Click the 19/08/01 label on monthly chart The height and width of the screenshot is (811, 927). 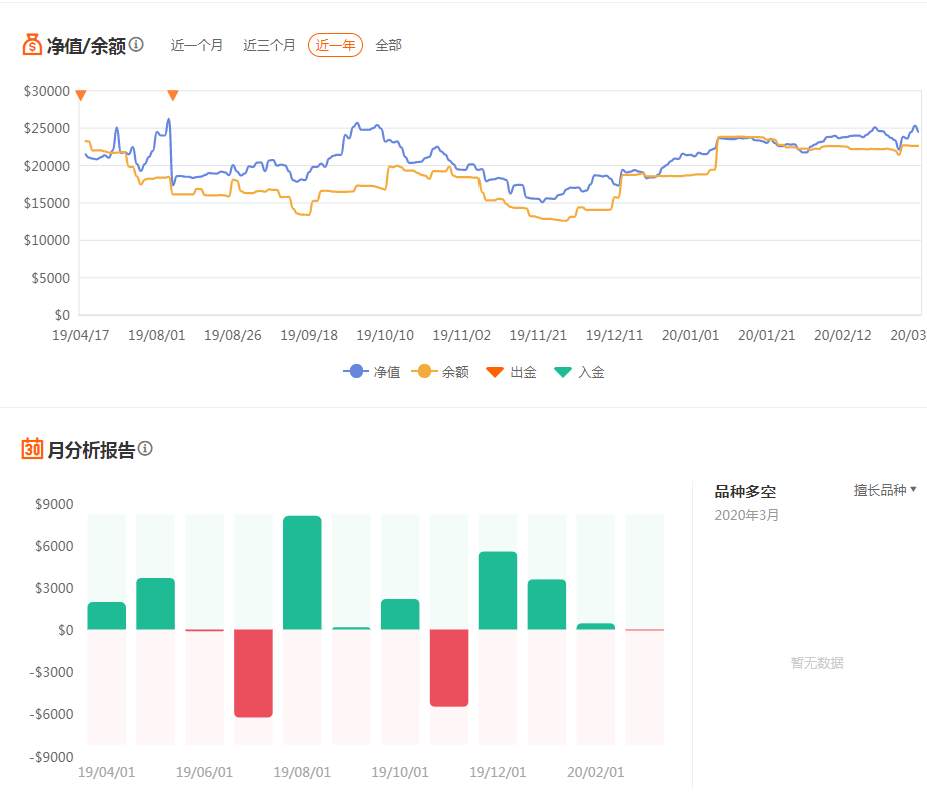point(302,772)
